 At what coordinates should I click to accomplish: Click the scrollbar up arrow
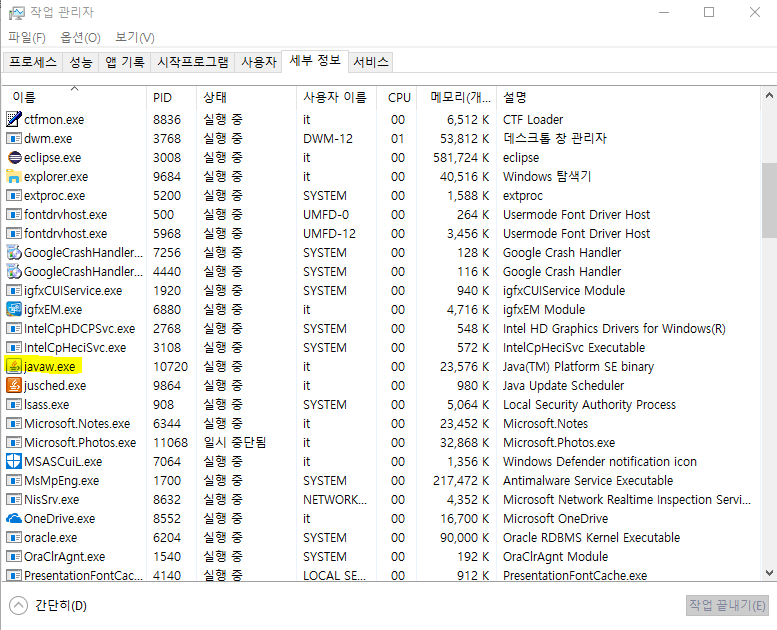[769, 95]
